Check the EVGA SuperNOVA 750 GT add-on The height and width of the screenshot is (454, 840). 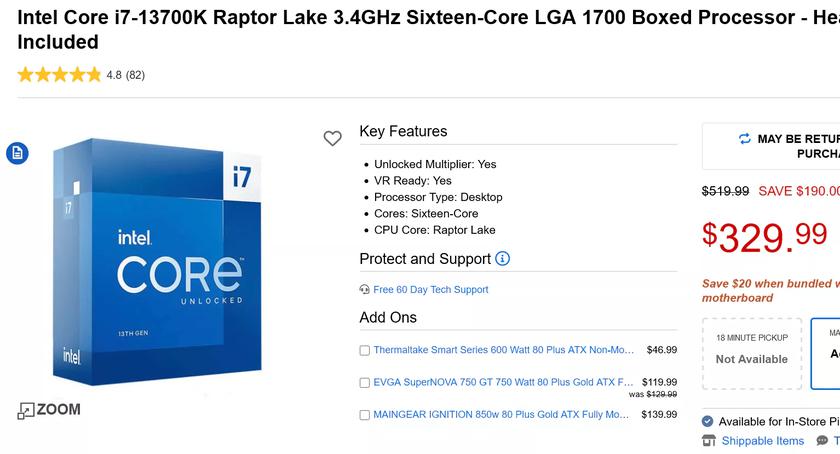click(365, 382)
